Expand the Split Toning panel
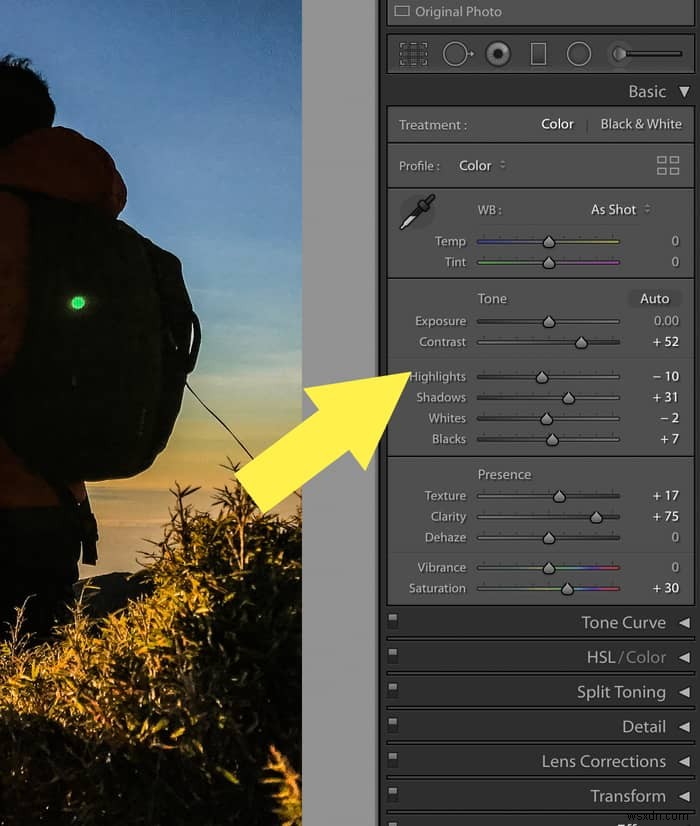This screenshot has width=700, height=826. 684,692
